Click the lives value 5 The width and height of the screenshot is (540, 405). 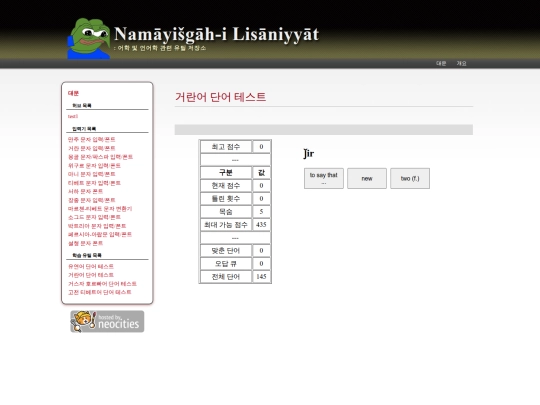pos(261,211)
